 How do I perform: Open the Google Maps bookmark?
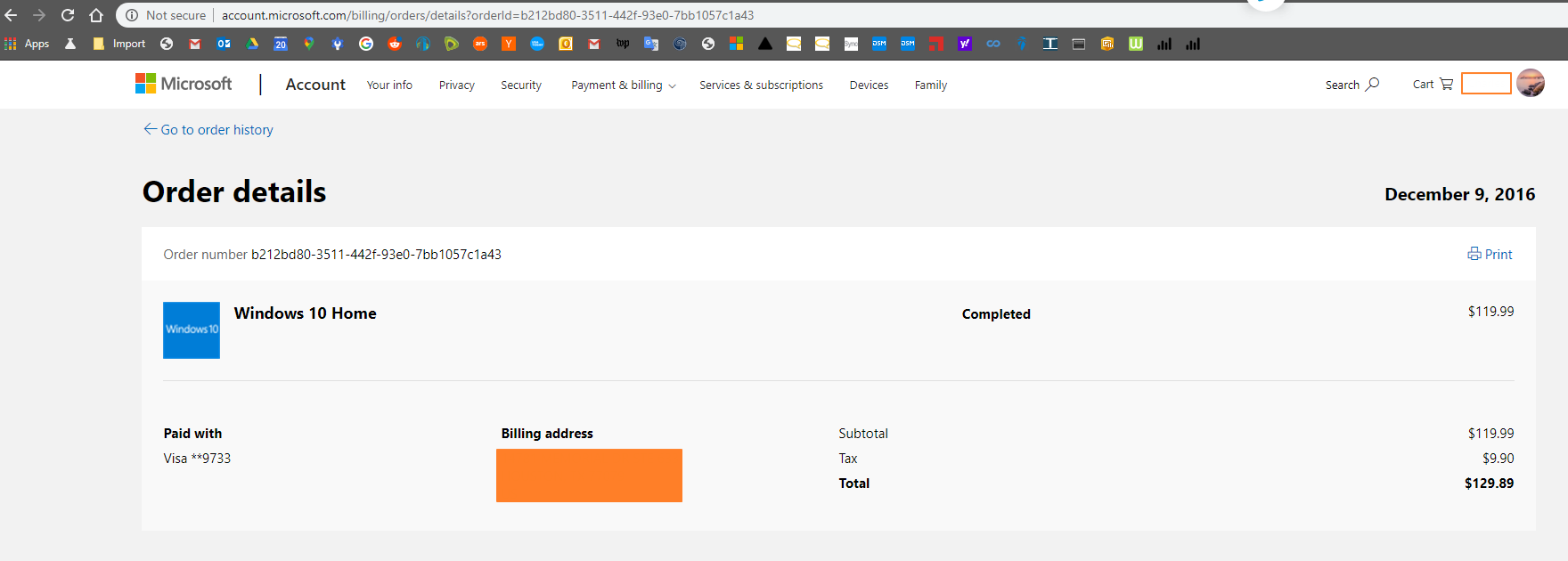click(x=309, y=44)
